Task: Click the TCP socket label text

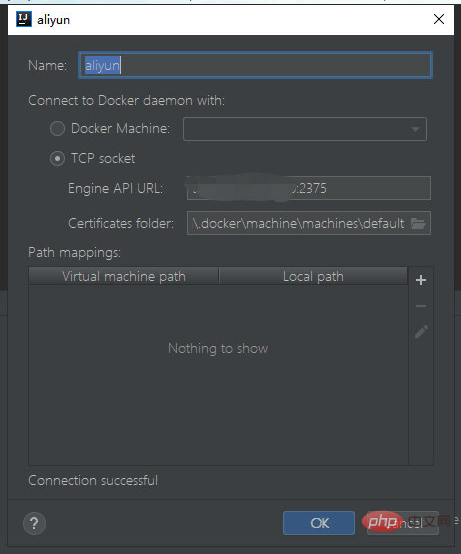Action: point(103,159)
